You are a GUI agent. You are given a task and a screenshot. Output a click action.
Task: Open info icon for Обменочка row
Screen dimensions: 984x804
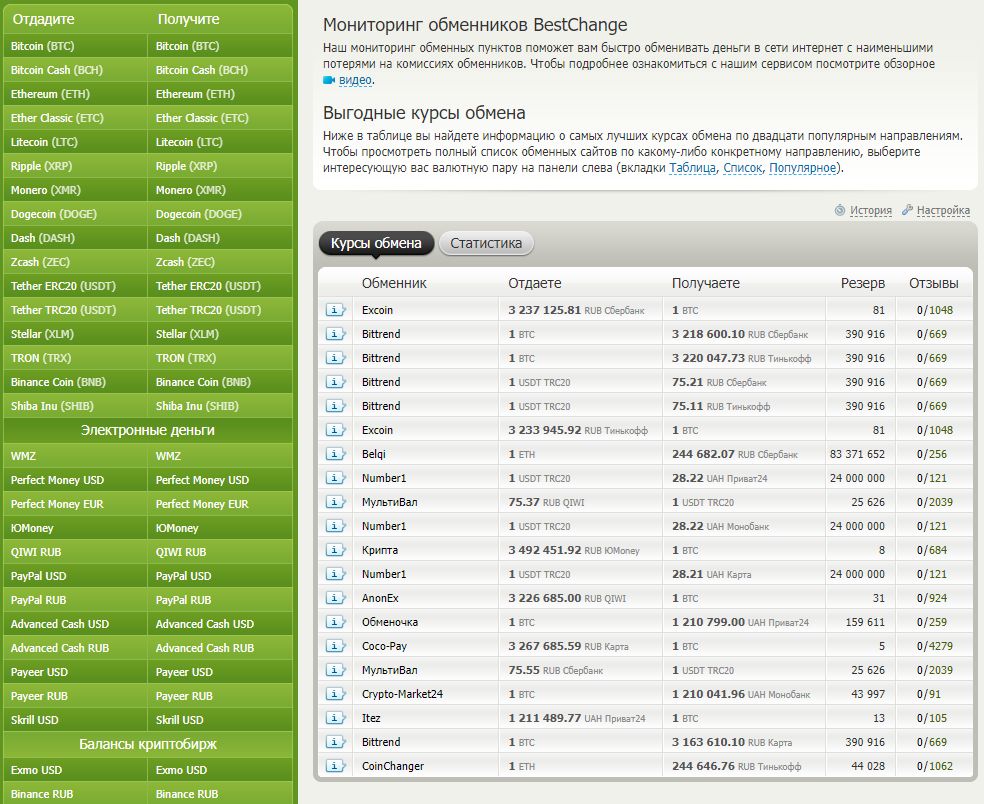pos(335,622)
